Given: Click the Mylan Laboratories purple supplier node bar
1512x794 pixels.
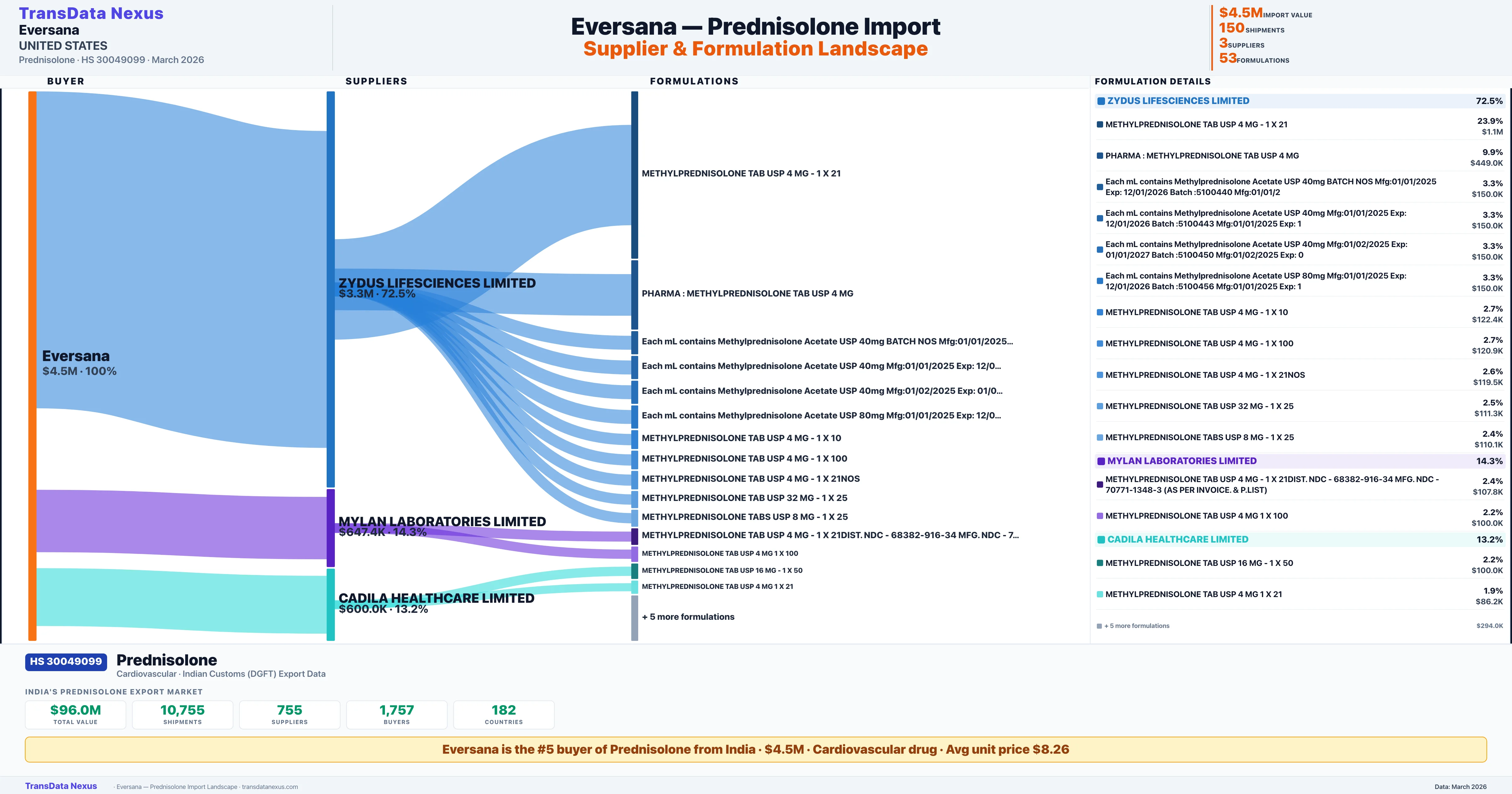Looking at the screenshot, I should coord(330,527).
